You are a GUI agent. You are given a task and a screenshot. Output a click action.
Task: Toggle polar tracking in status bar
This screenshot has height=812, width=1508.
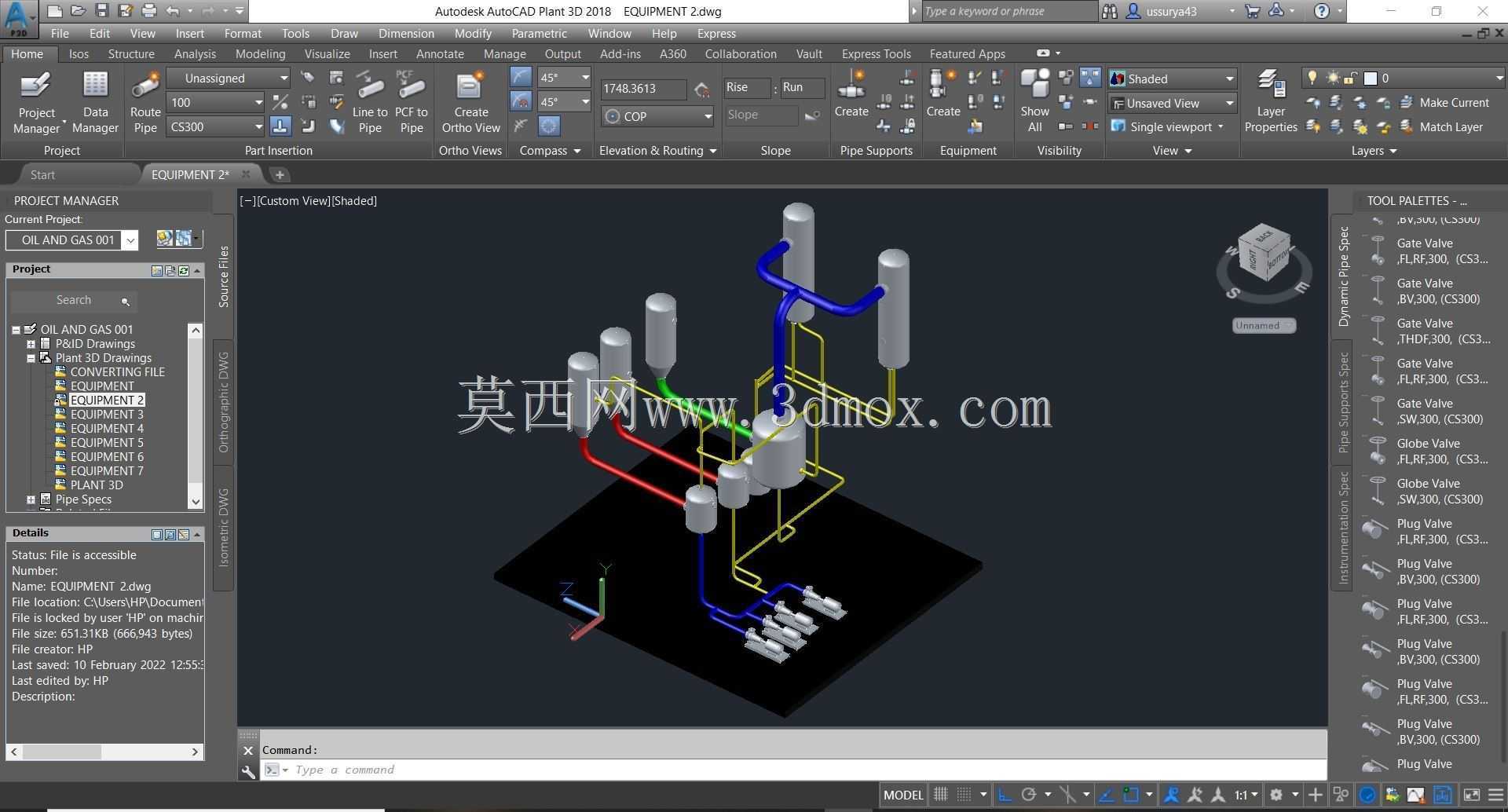click(1029, 795)
